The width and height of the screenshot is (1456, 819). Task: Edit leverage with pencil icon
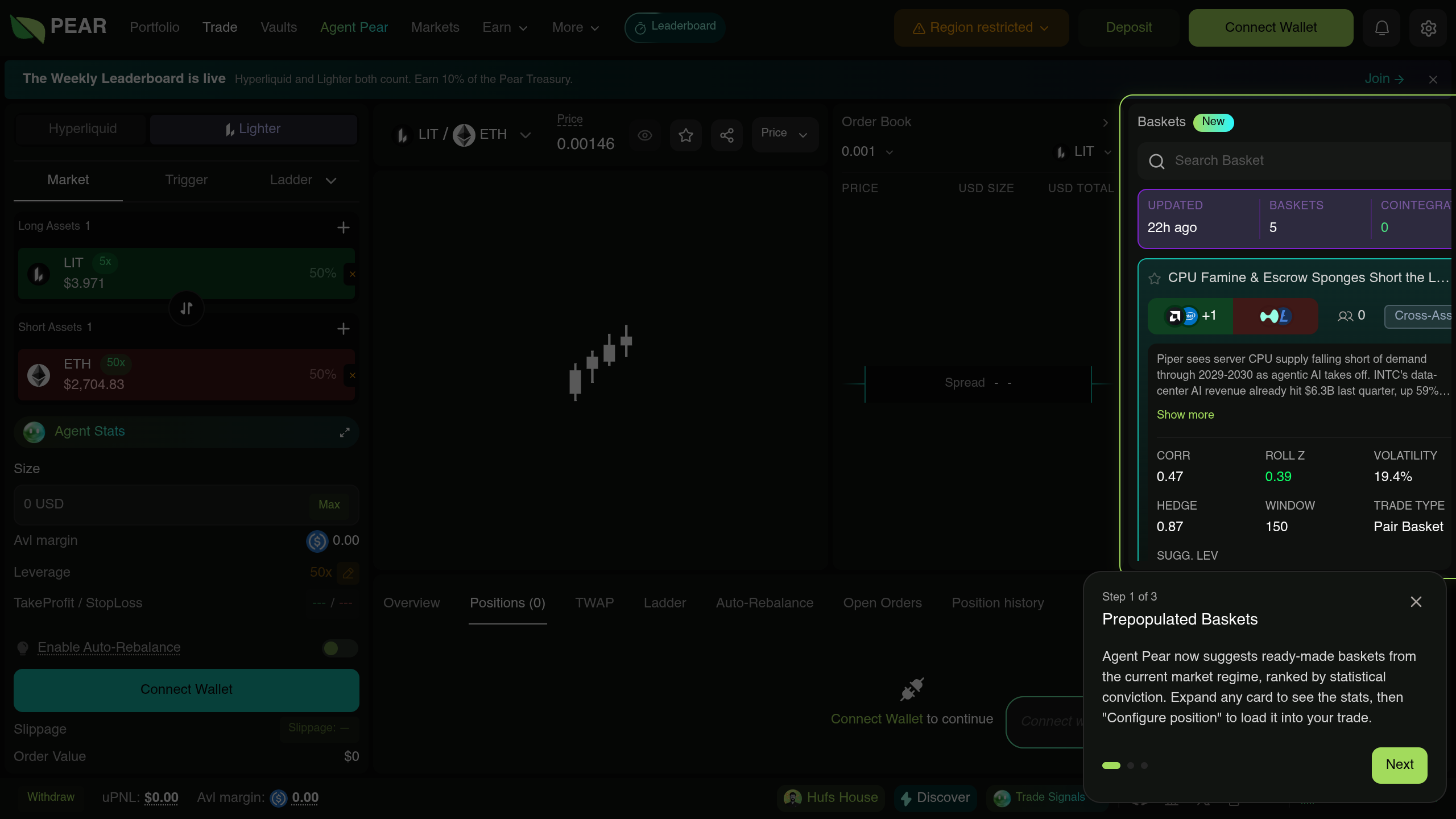[x=348, y=573]
